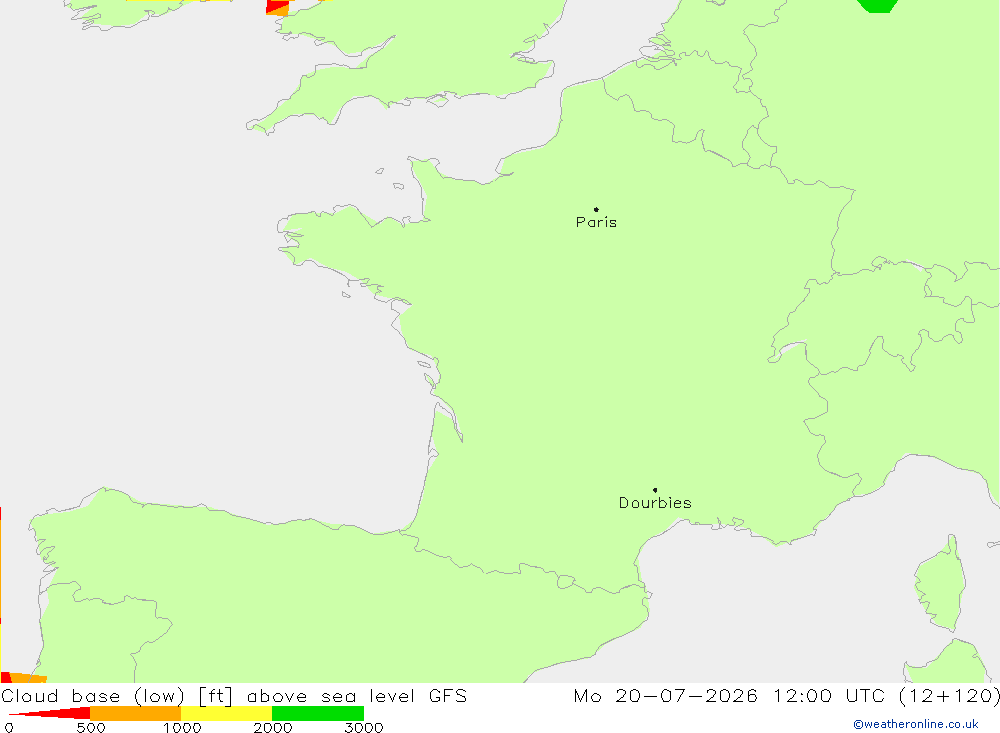
Task: Click the green 2000-3000 legend color band
Action: click(x=318, y=713)
